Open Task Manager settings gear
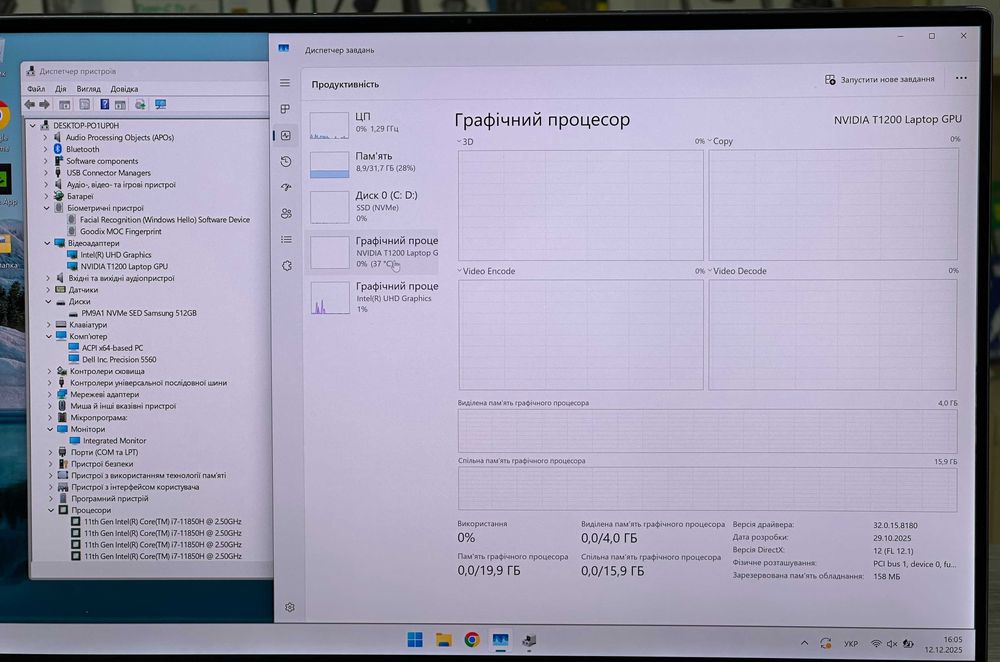The height and width of the screenshot is (662, 1000). (x=290, y=607)
